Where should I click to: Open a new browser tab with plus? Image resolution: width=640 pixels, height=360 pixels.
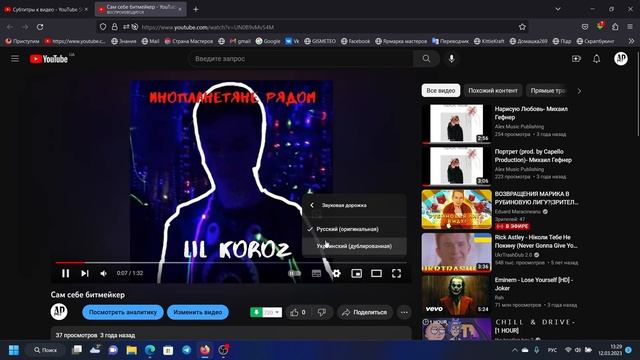point(196,9)
